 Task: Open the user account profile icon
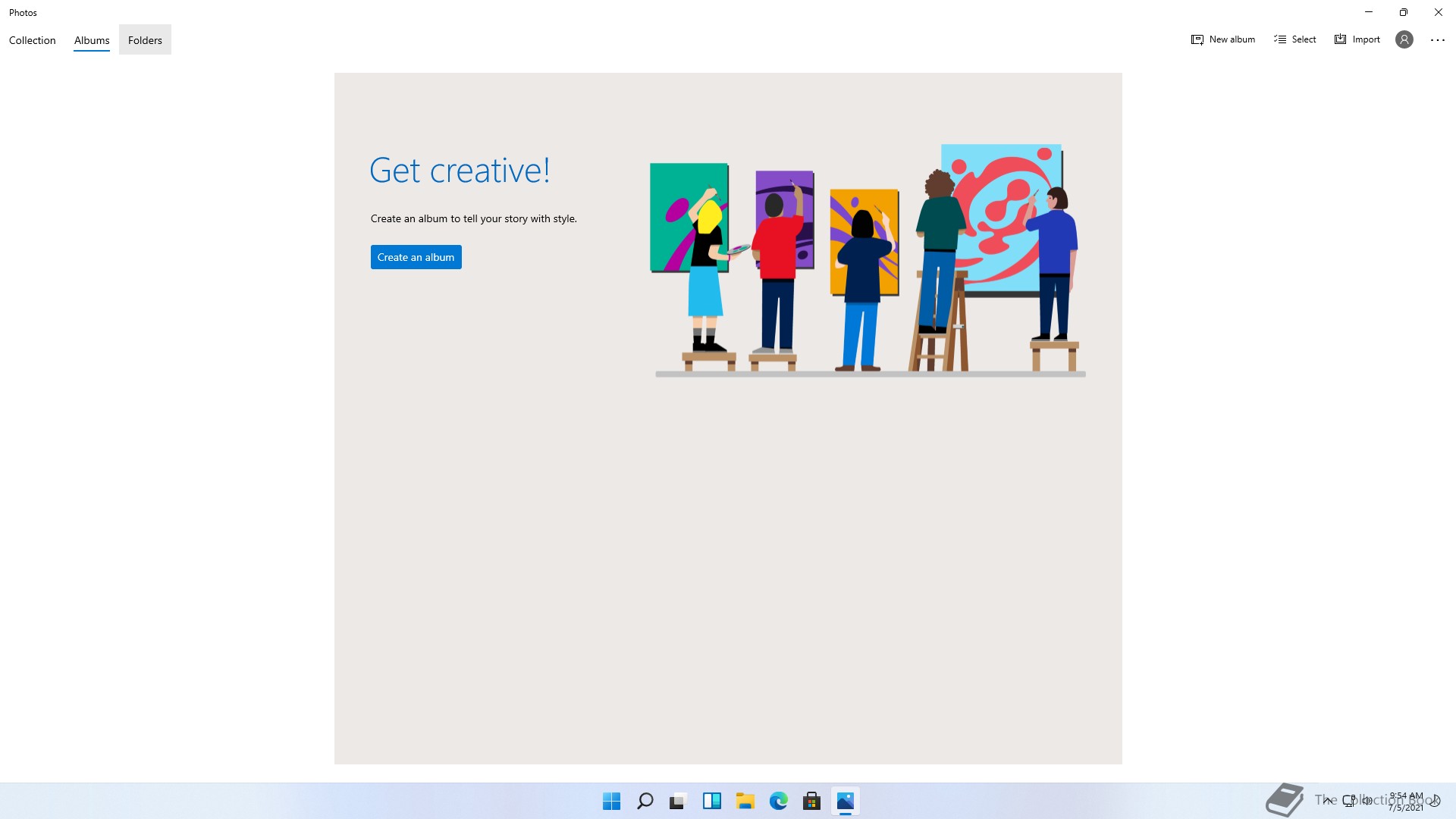[x=1404, y=39]
